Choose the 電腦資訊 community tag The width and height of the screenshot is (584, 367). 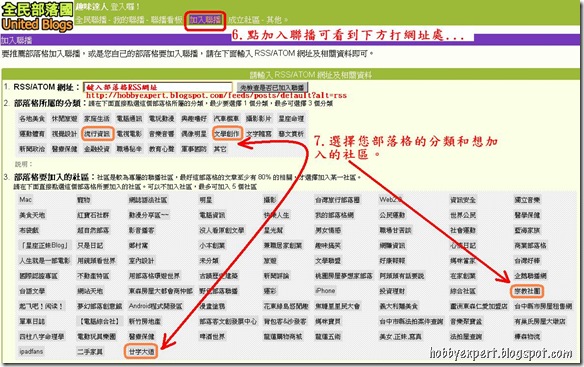(x=212, y=215)
